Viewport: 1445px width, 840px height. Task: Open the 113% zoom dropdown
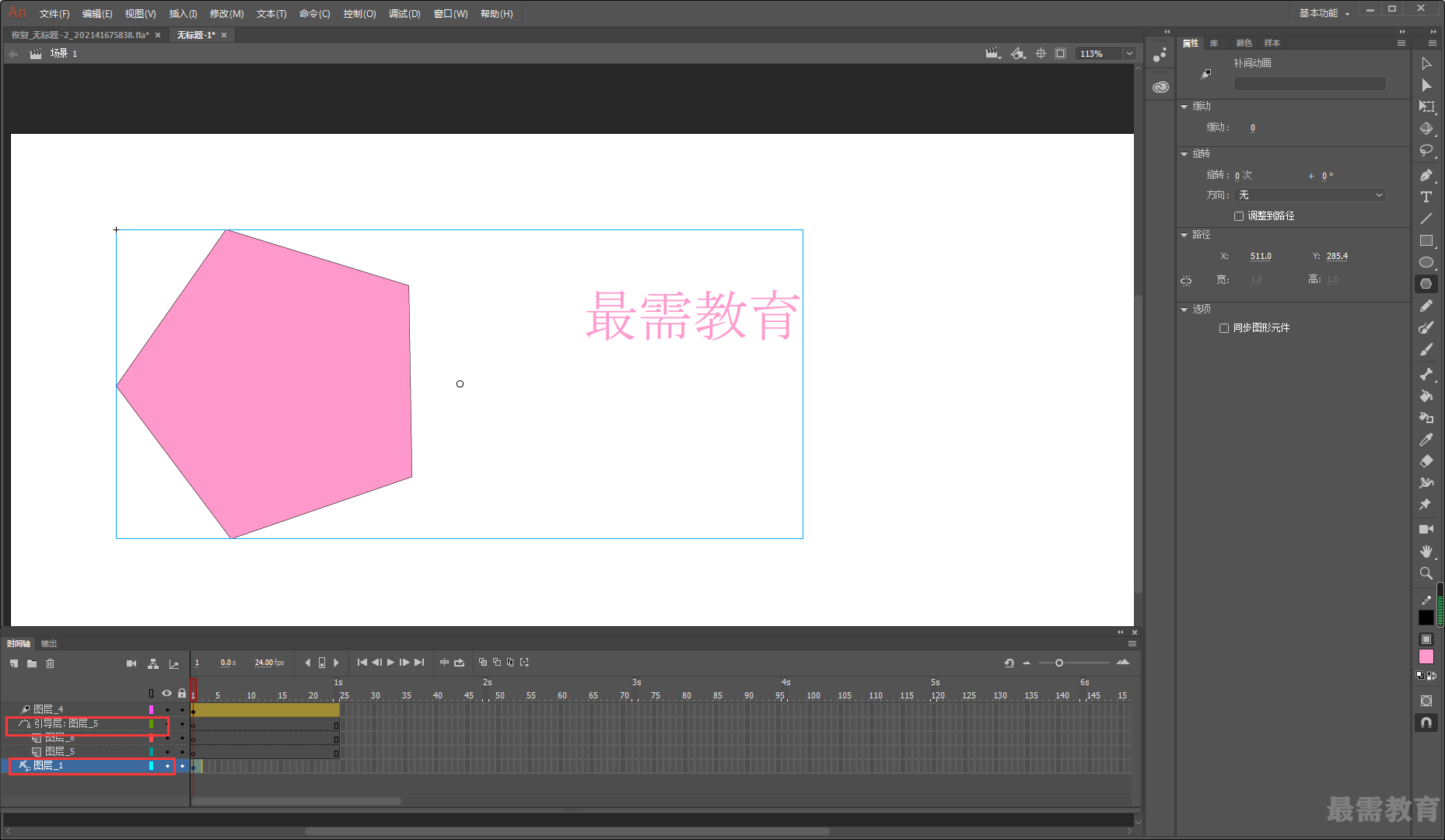1129,54
